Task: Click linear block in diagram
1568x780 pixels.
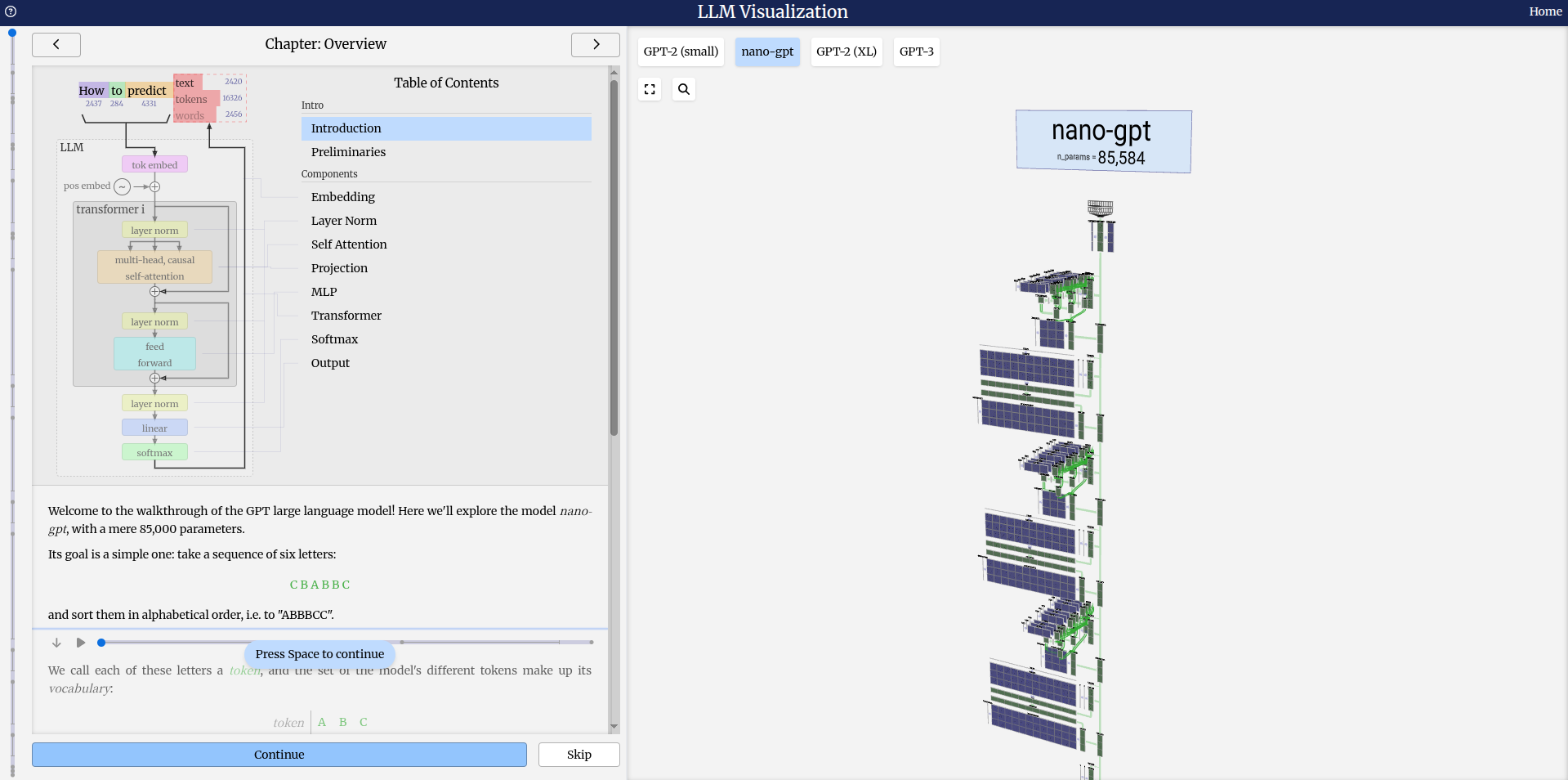Action: pos(154,428)
